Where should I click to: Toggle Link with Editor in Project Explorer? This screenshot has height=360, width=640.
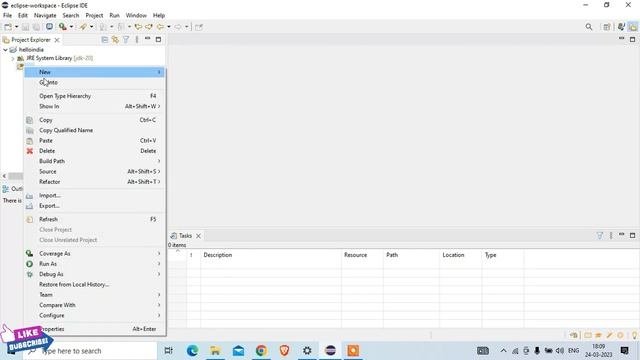[115, 40]
